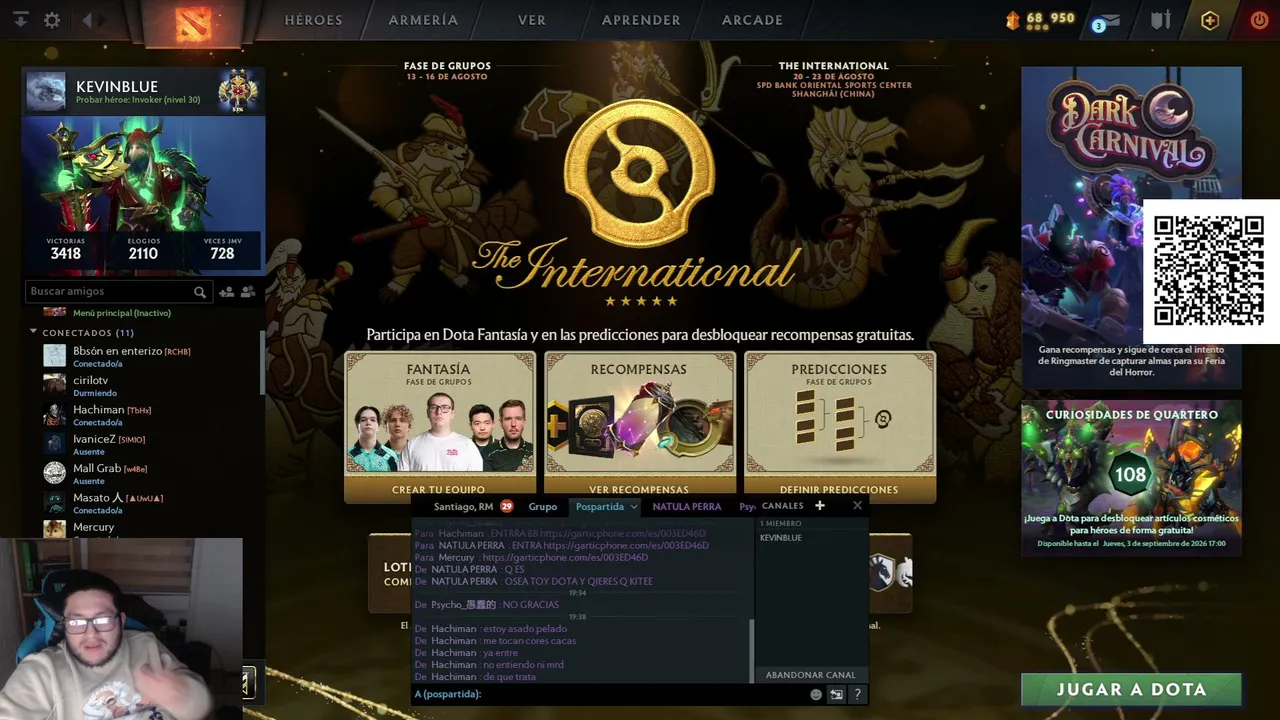Click ABANDONAR CANAL button
The image size is (1280, 720).
tap(810, 675)
